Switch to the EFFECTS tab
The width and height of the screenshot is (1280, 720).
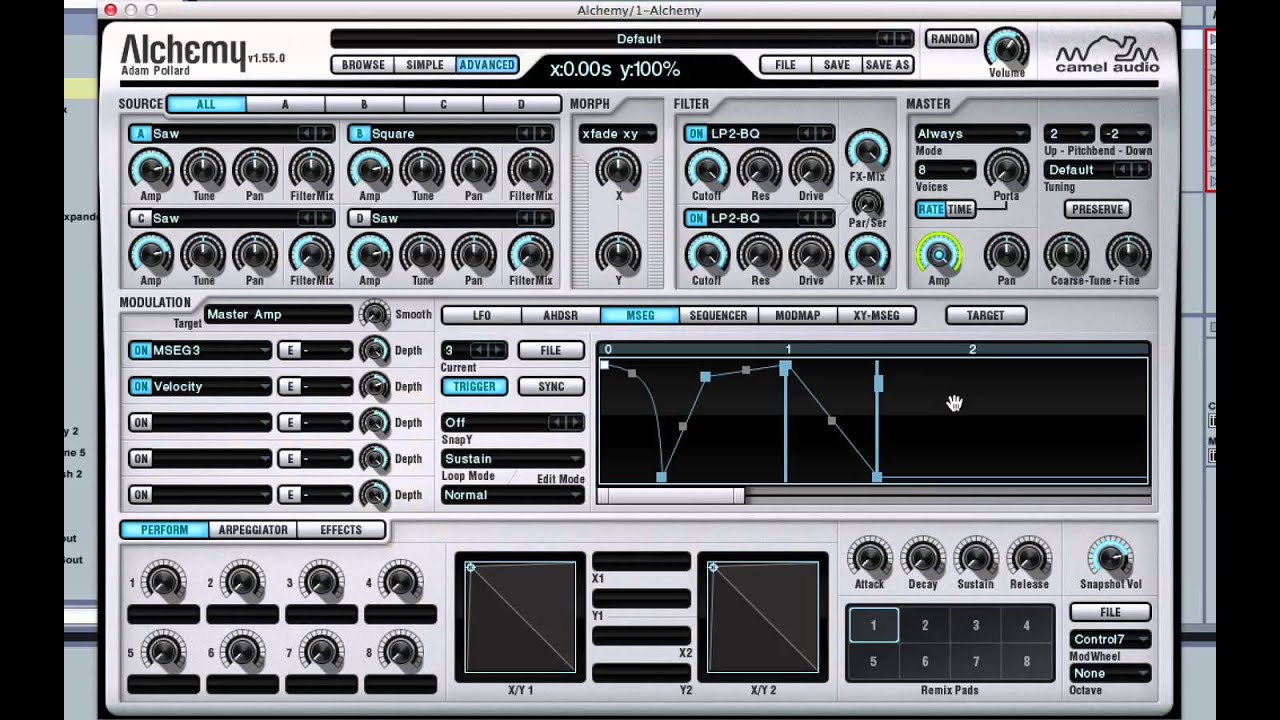(341, 530)
